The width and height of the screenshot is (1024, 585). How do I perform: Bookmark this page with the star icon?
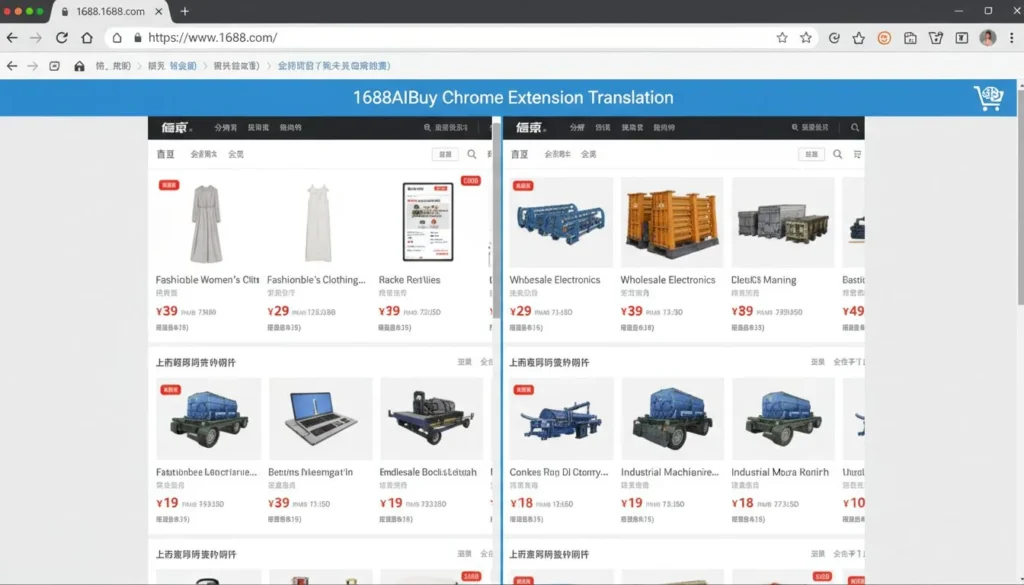tap(782, 38)
